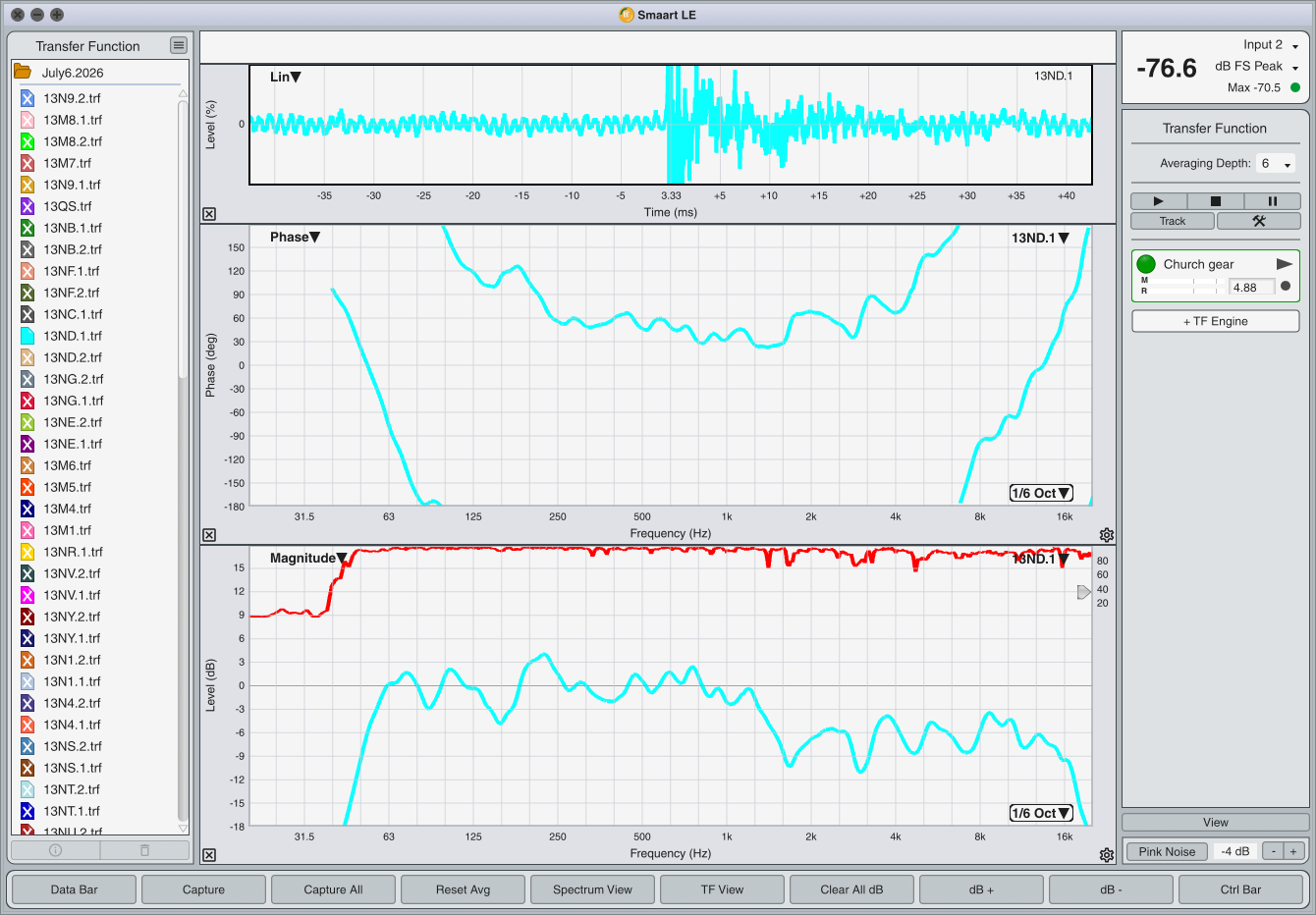Stop measurement with the stop button

pos(1215,201)
